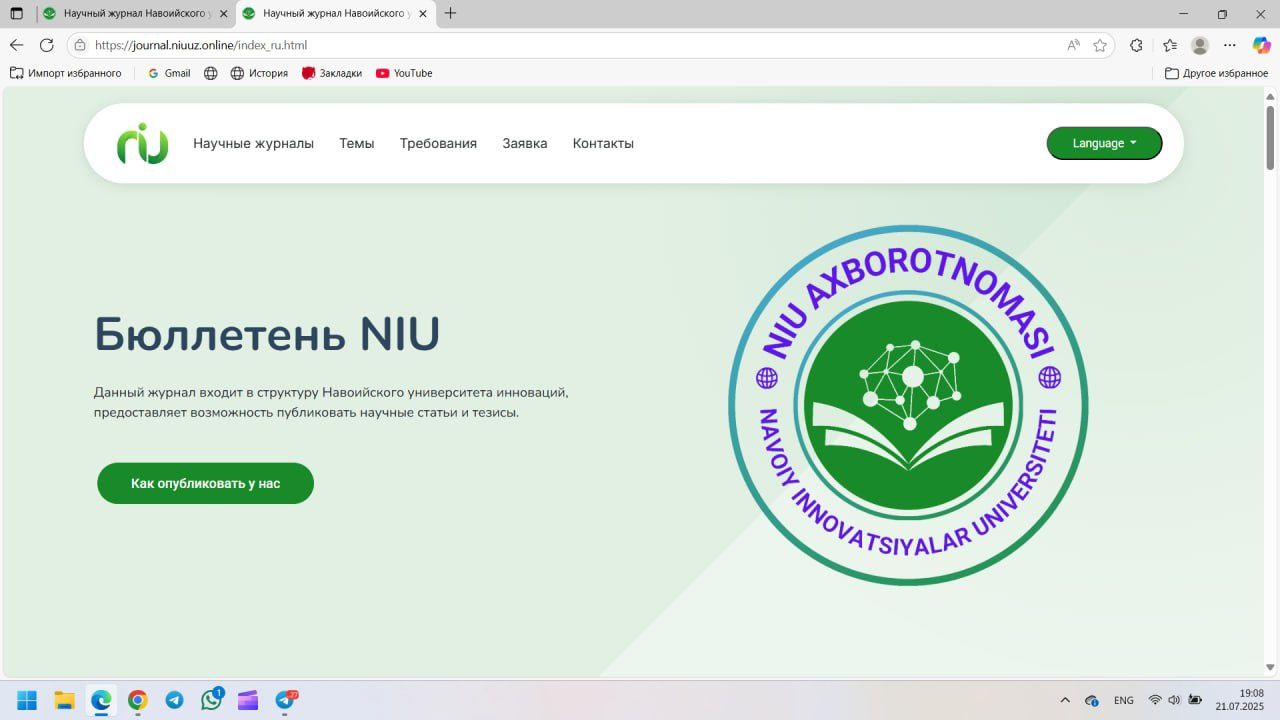Open the purple clapperboard taskbar app
This screenshot has width=1280, height=720.
[x=248, y=700]
